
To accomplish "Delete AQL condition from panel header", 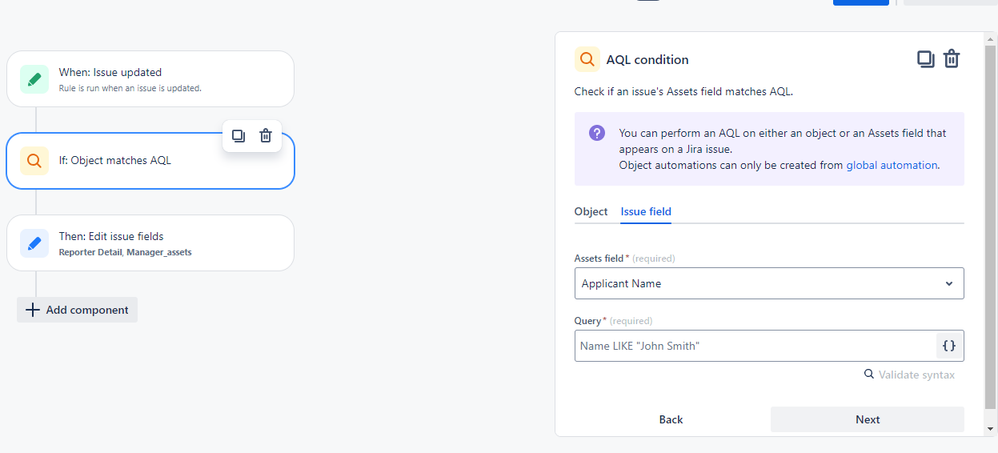I will (x=952, y=59).
